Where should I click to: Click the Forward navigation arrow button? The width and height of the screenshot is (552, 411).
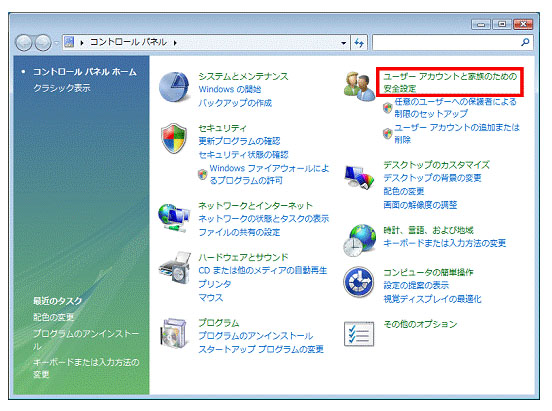pyautogui.click(x=43, y=43)
